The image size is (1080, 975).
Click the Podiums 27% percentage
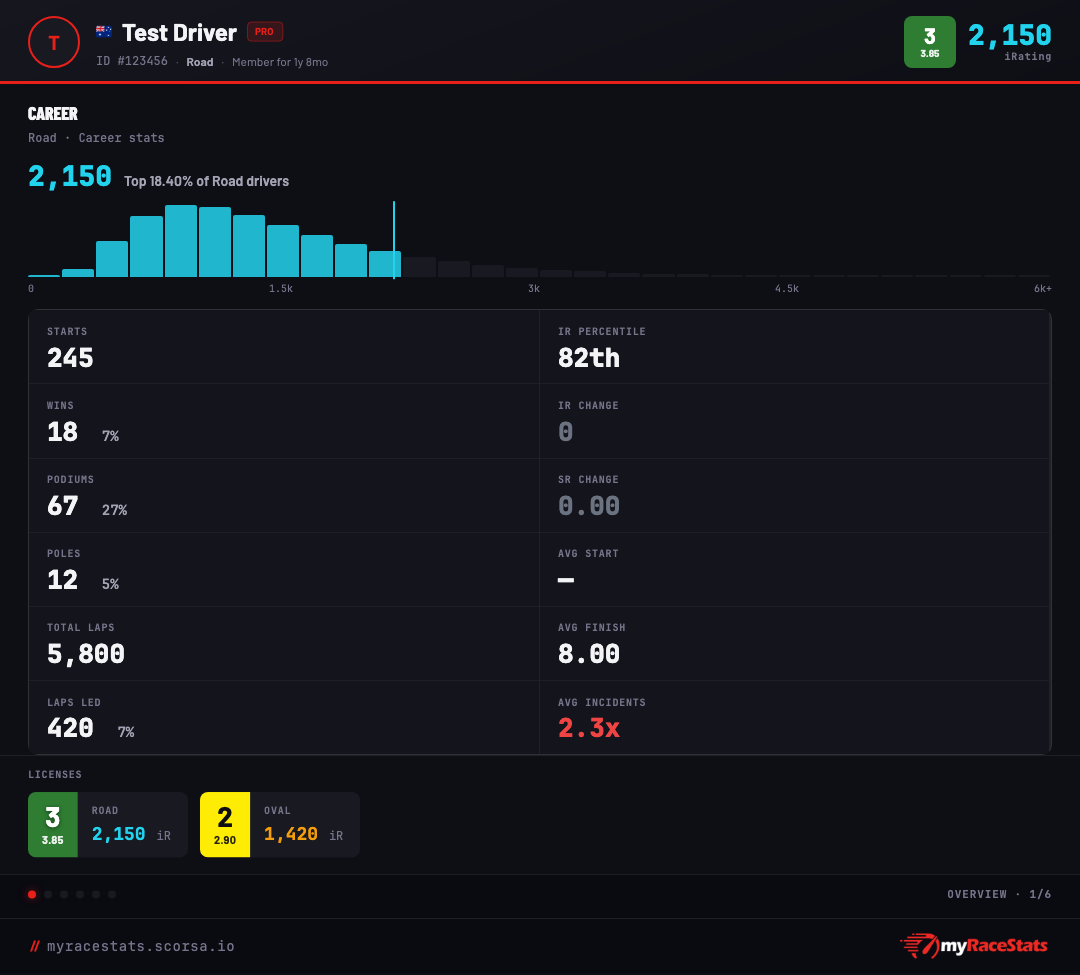point(114,510)
